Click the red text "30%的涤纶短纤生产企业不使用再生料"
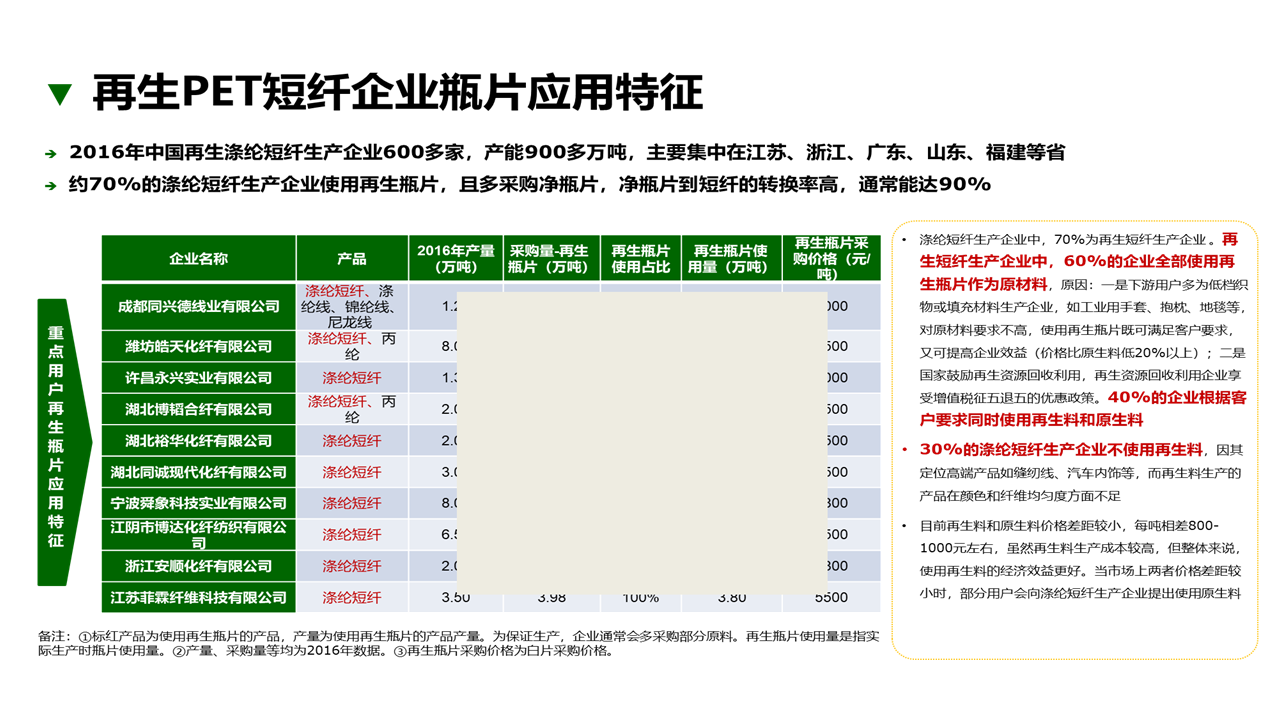This screenshot has height=720, width=1280. coord(1062,450)
